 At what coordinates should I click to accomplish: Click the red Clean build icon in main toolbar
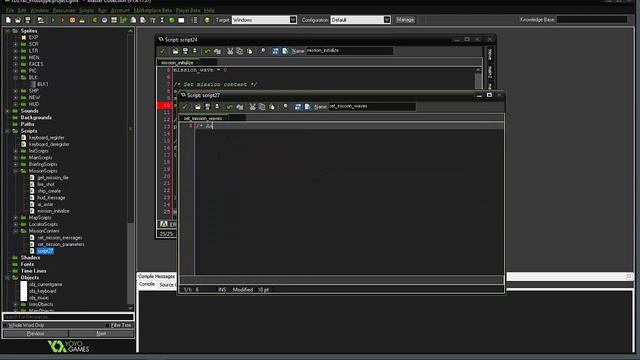[72, 20]
